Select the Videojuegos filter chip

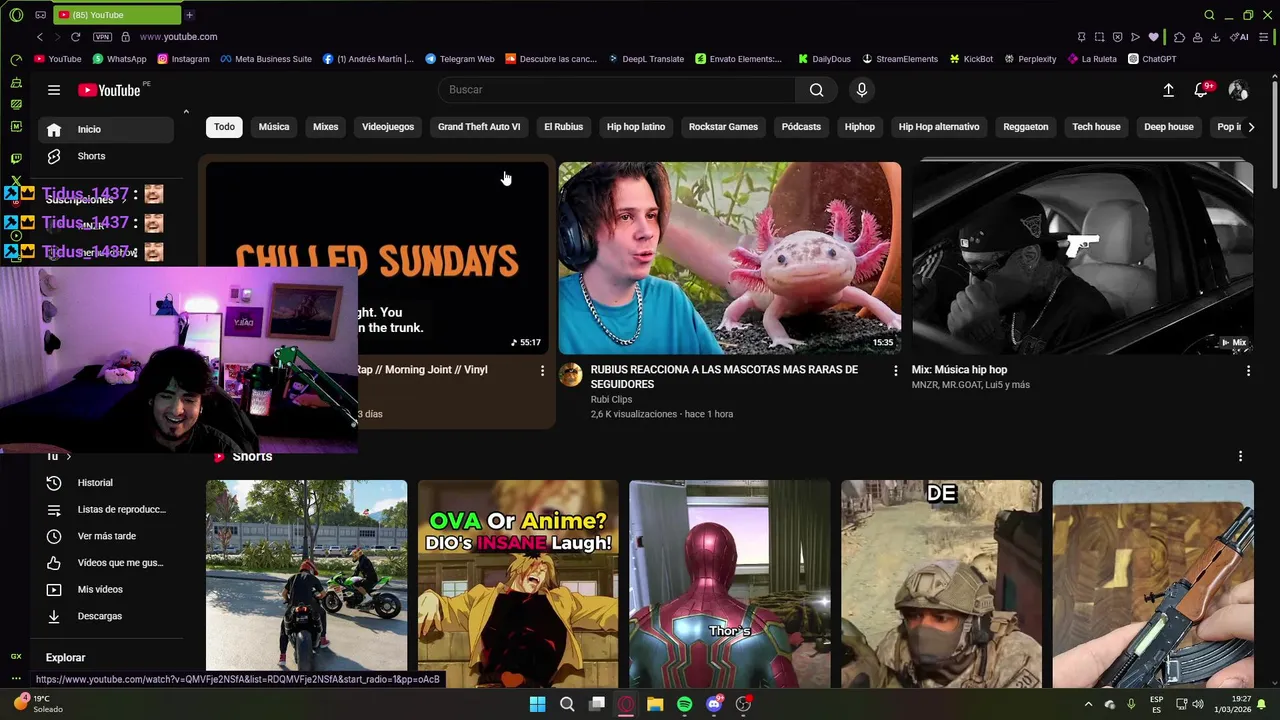(388, 127)
